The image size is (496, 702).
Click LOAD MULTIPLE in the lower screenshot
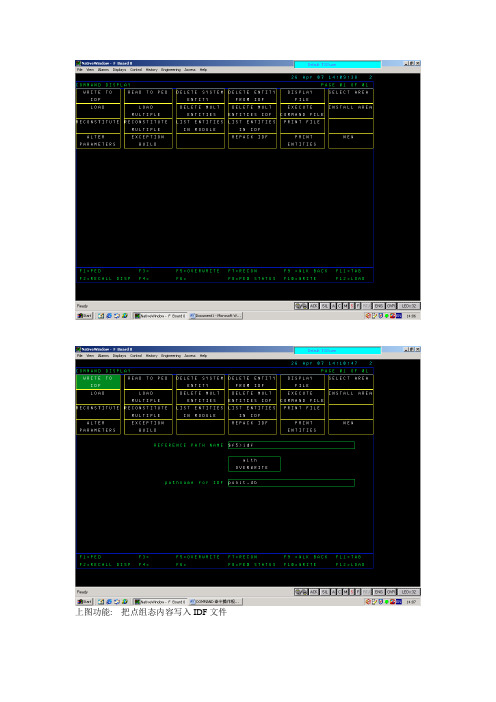148,397
